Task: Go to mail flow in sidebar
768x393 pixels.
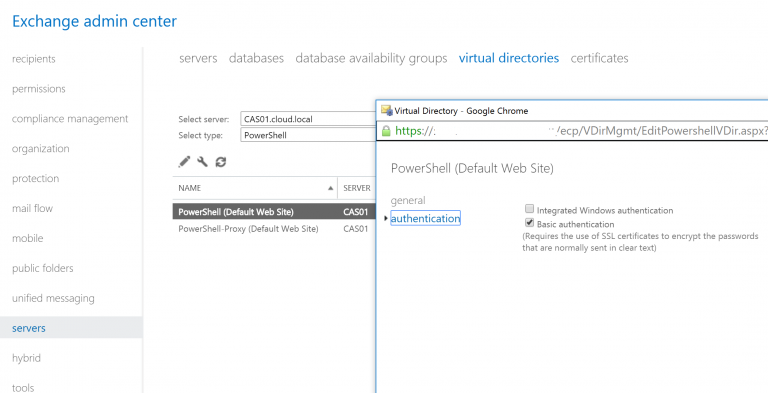Action: (32, 208)
